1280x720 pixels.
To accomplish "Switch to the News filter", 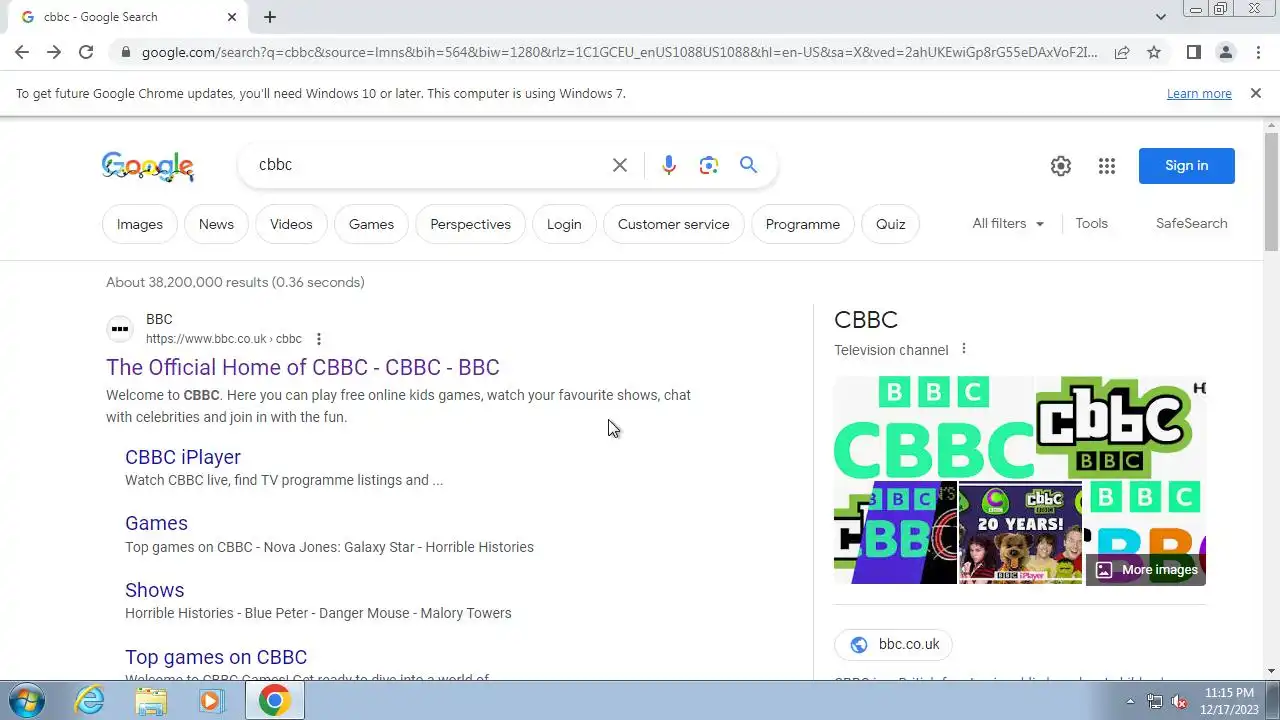I will 216,224.
